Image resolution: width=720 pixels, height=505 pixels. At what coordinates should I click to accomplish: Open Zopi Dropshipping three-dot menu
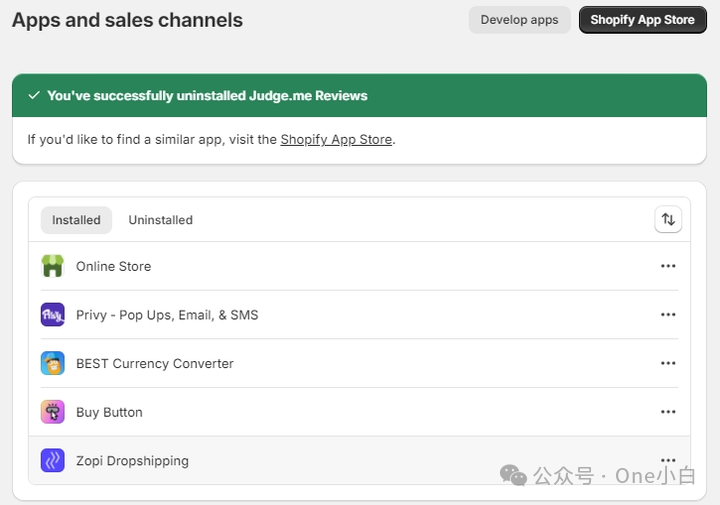pos(668,460)
